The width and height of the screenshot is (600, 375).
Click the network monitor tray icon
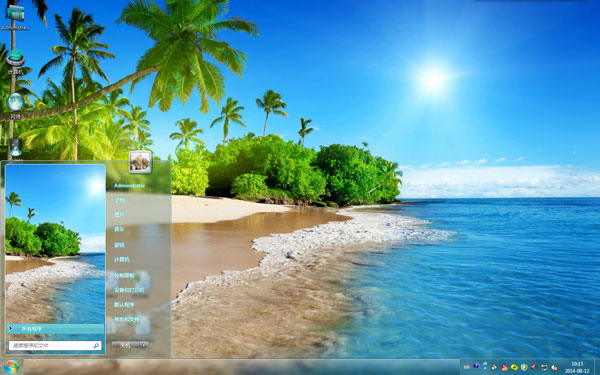click(x=544, y=367)
